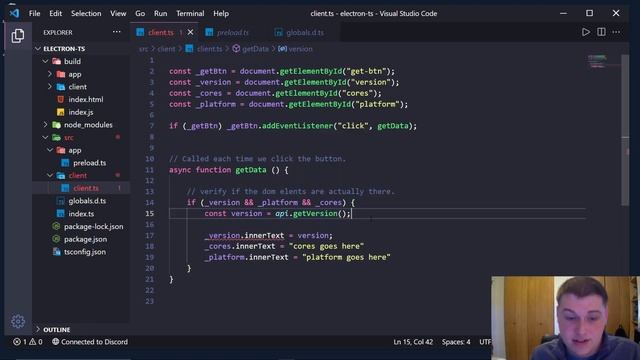This screenshot has height=360, width=640.
Task: Open preload.ts in the explorer
Action: coord(89,163)
